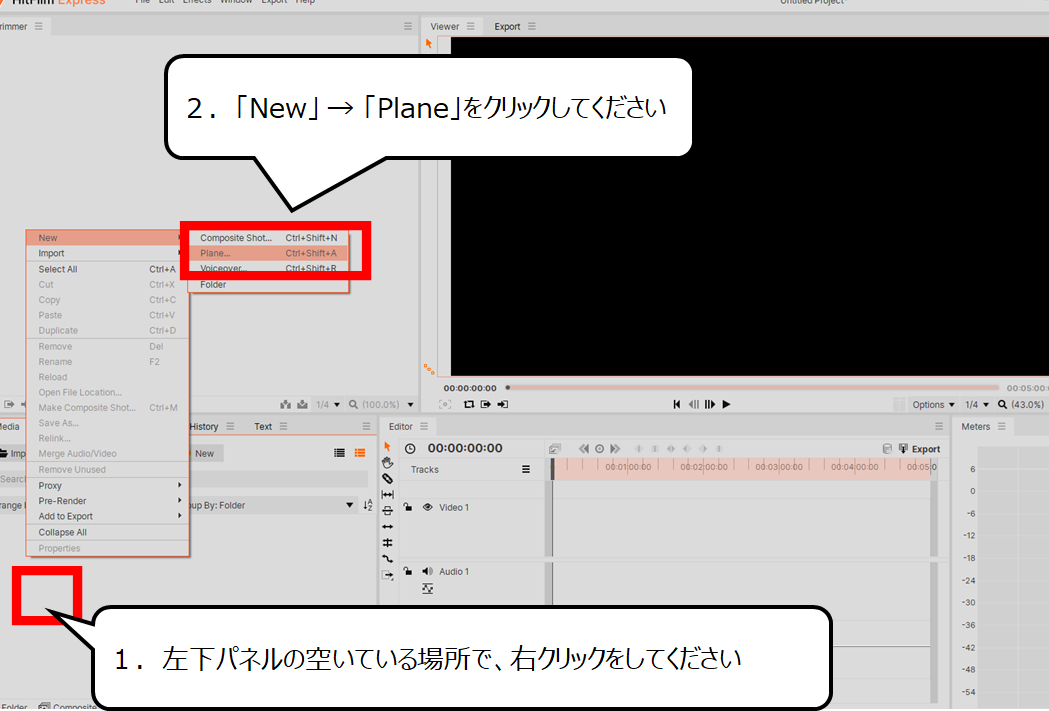Go to the start in Viewer
This screenshot has width=1049, height=711.
676,404
